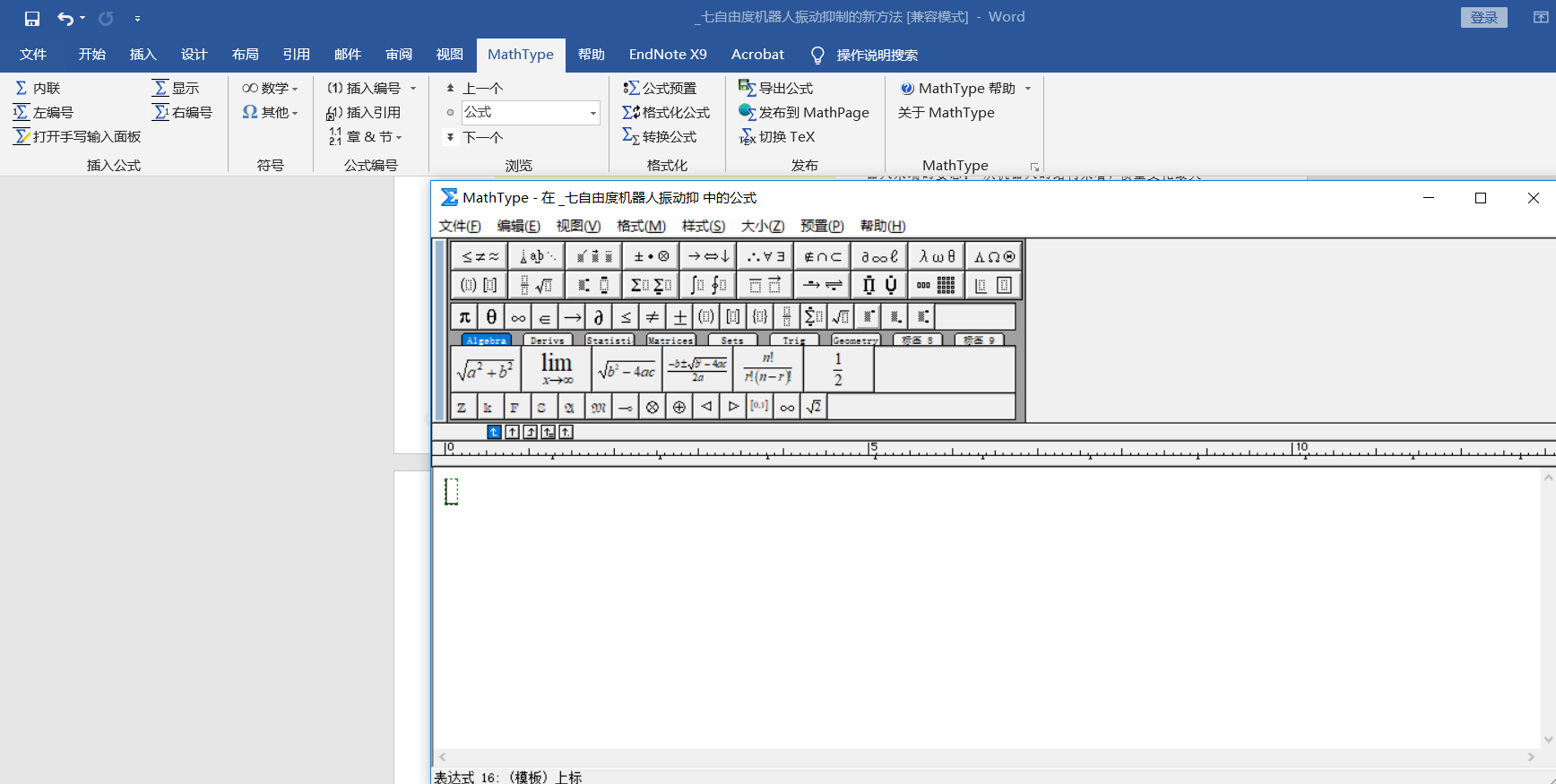Click the 右编号 equation button

click(x=183, y=112)
